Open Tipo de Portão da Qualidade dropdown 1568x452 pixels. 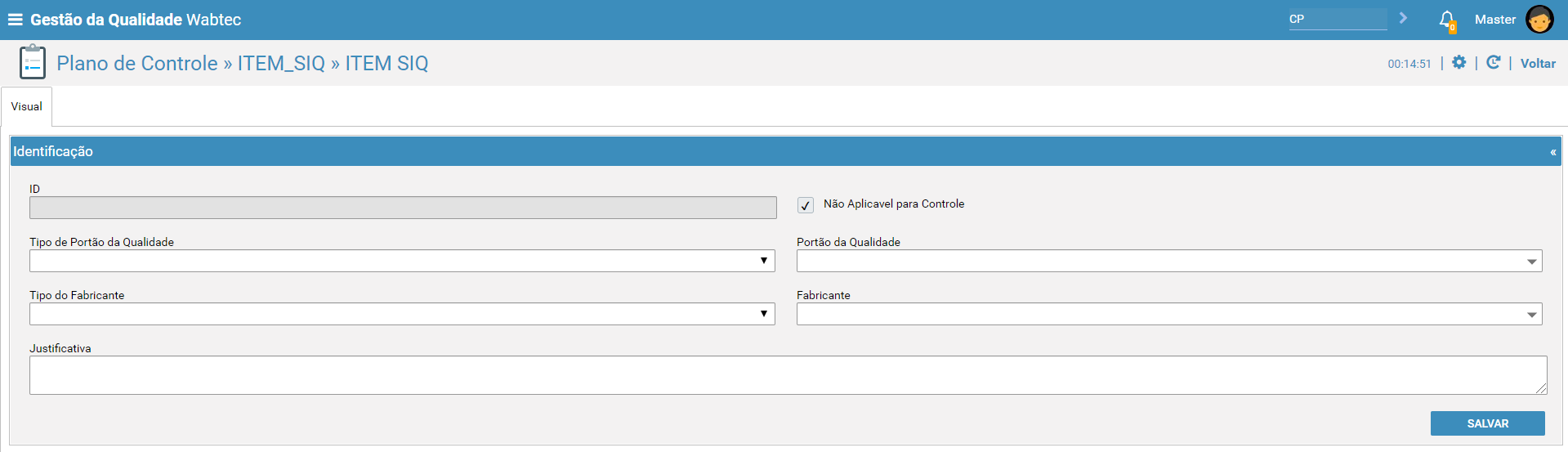tap(402, 261)
